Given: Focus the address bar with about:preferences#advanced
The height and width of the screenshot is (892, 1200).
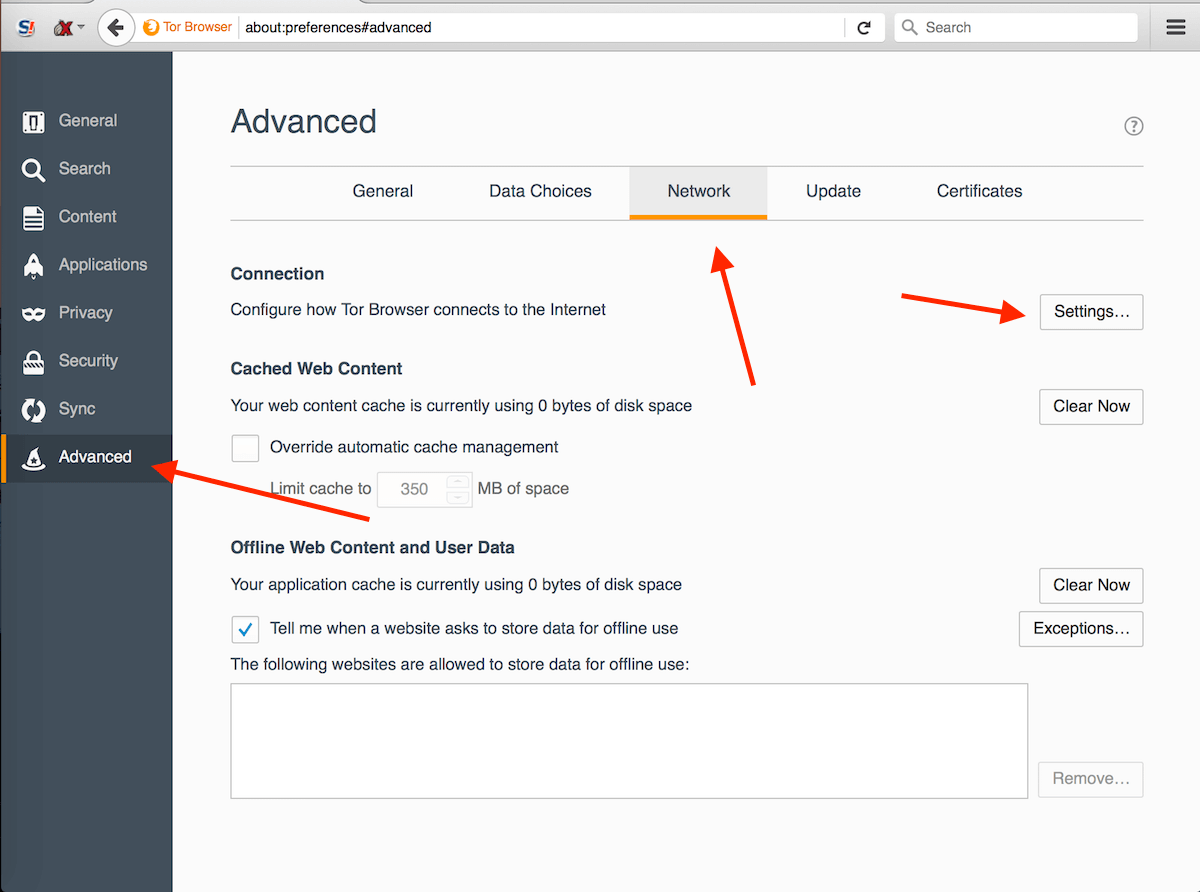Looking at the screenshot, I should point(540,28).
